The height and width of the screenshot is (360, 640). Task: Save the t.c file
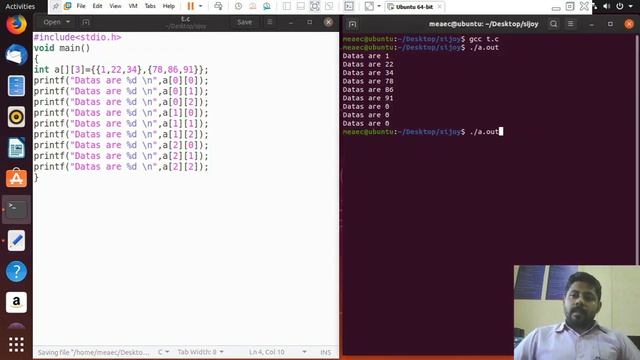click(244, 22)
